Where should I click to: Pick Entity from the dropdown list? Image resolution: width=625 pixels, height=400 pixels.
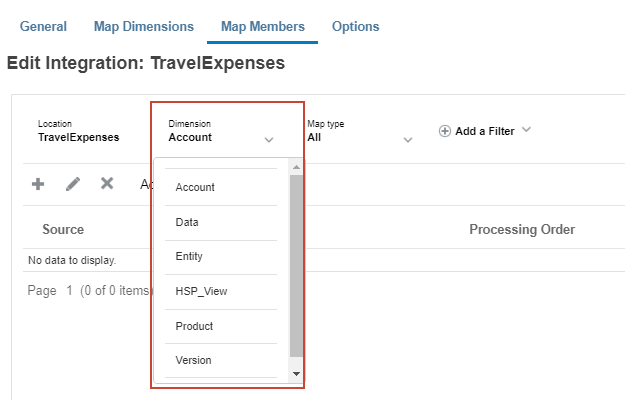(x=189, y=257)
